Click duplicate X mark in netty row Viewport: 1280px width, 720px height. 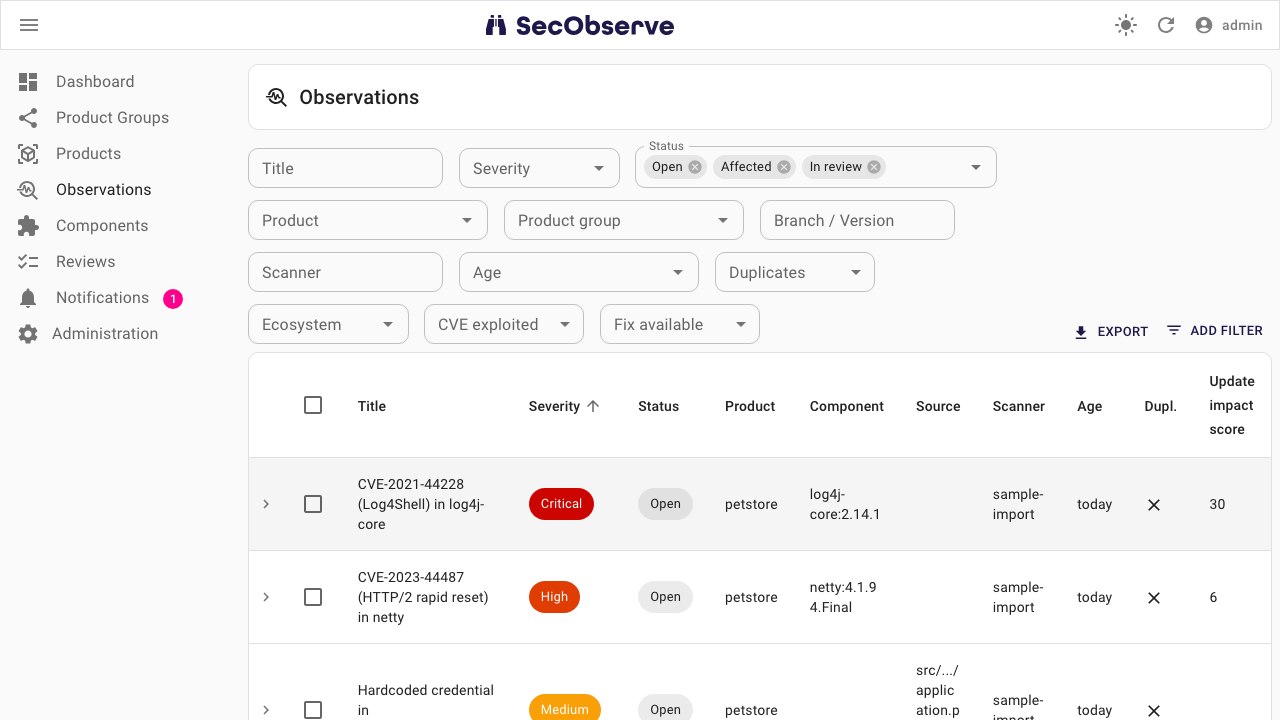point(1154,598)
